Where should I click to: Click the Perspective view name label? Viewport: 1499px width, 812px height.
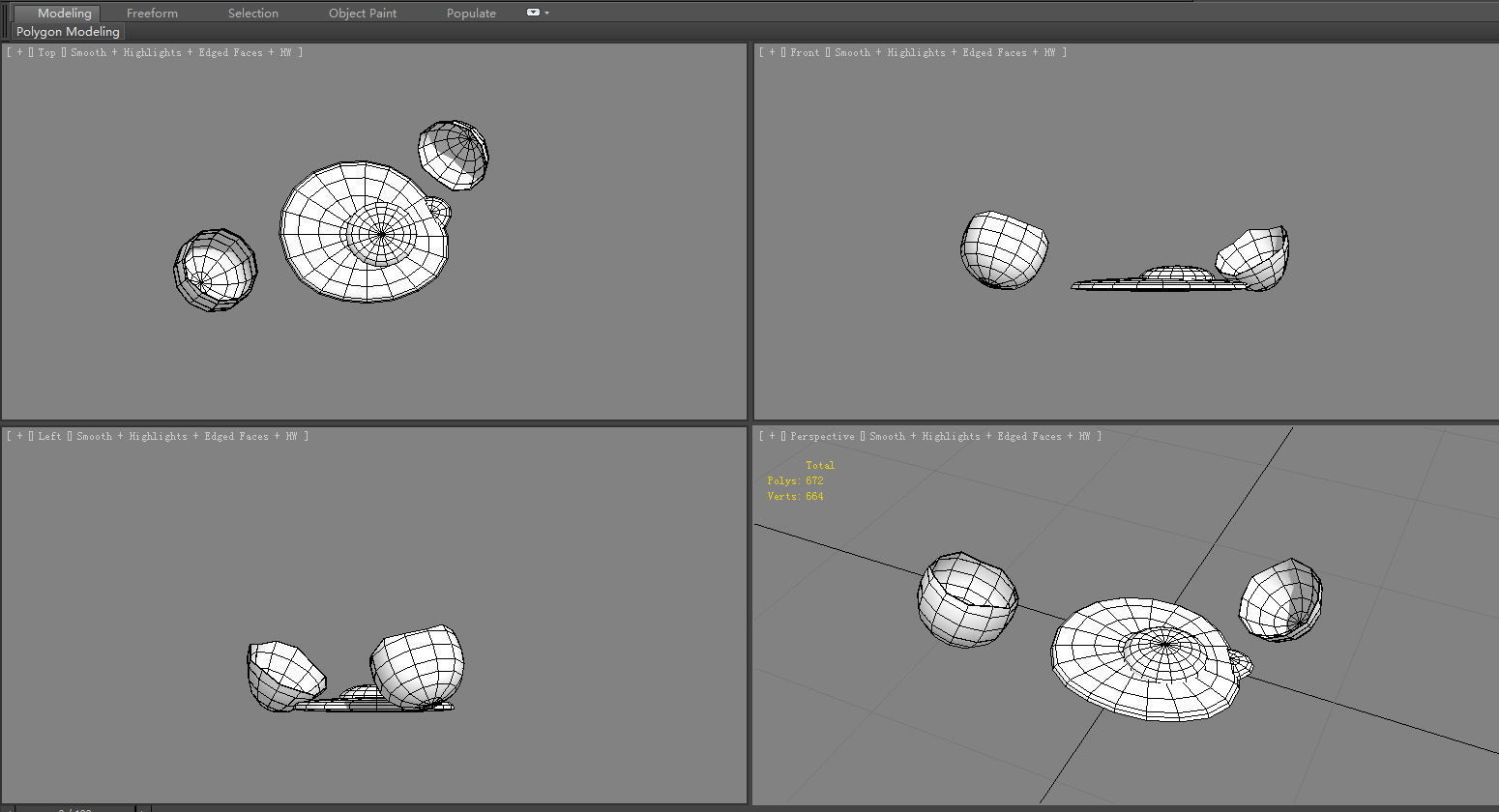point(822,437)
